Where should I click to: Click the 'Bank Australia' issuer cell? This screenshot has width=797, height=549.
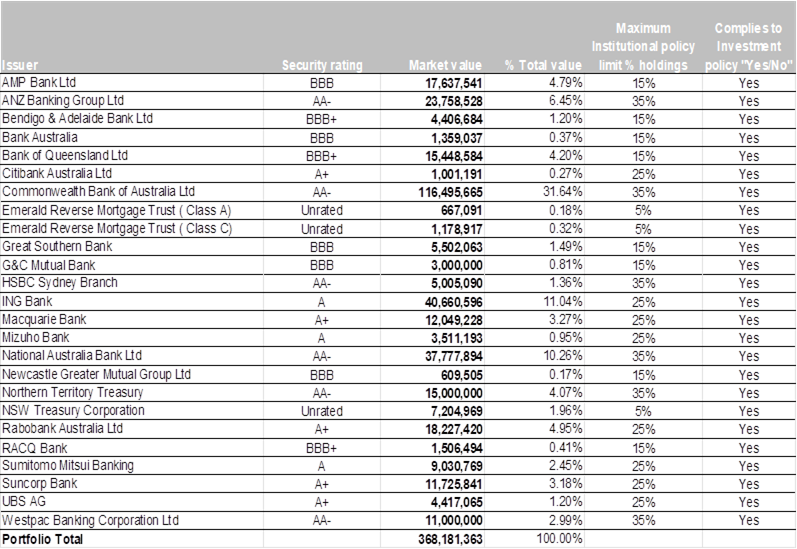(x=40, y=137)
